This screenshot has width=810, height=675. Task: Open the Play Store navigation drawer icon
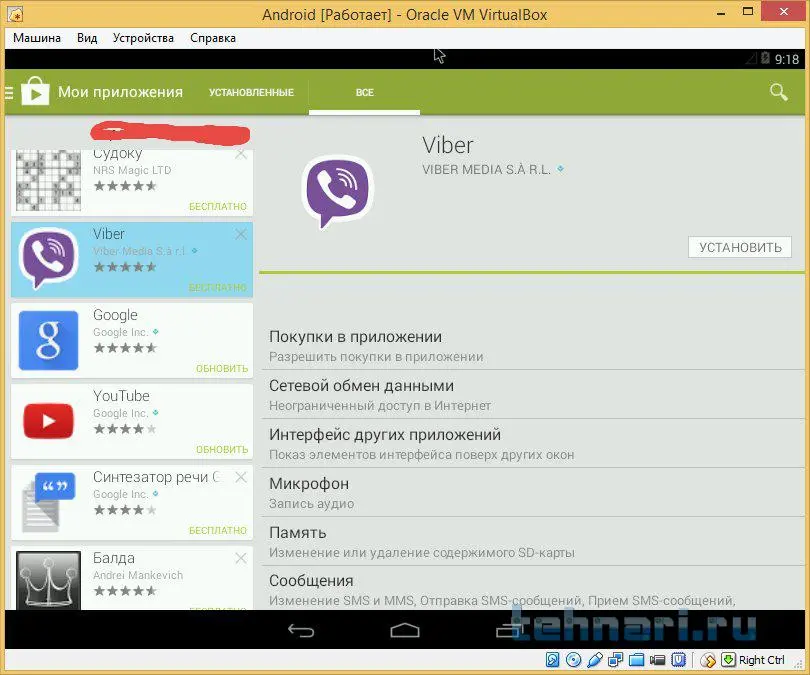[x=9, y=92]
